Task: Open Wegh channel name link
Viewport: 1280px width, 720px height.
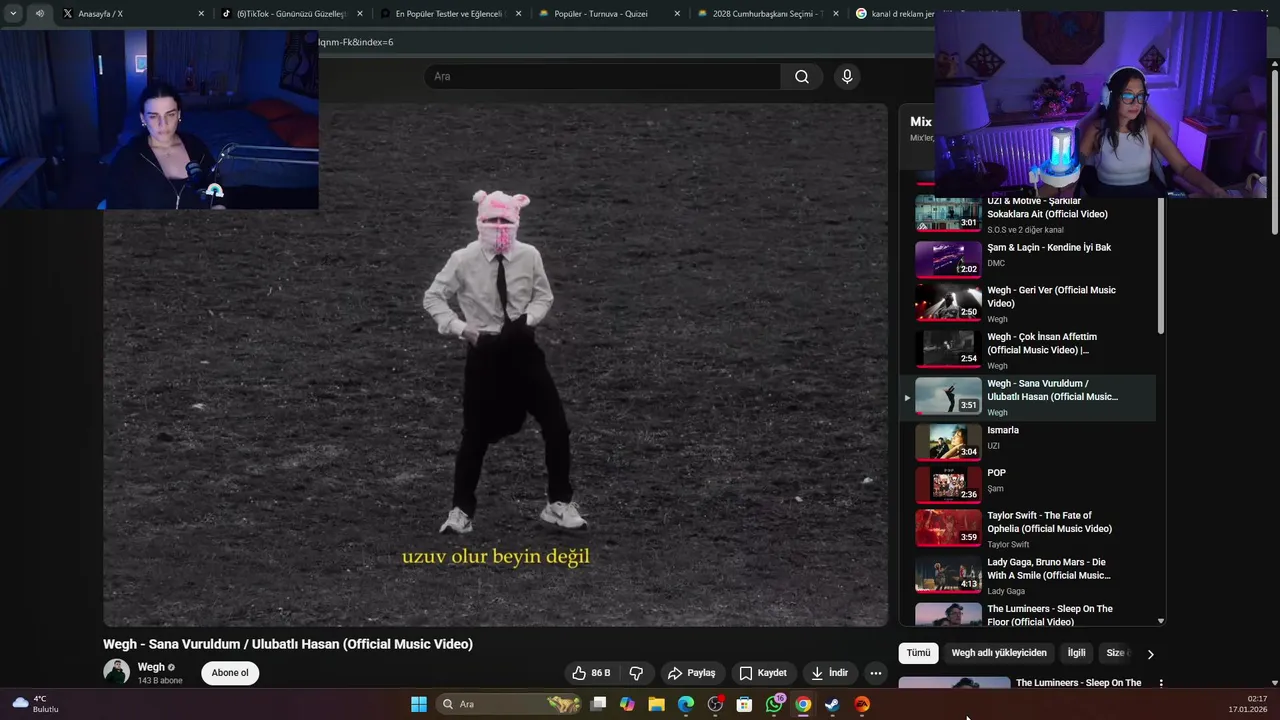Action: [x=151, y=667]
